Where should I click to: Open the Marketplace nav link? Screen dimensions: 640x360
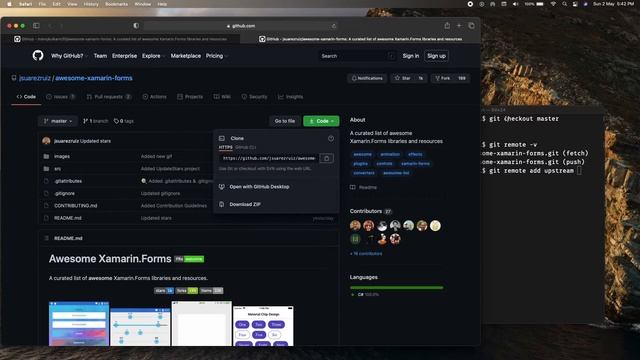(186, 56)
